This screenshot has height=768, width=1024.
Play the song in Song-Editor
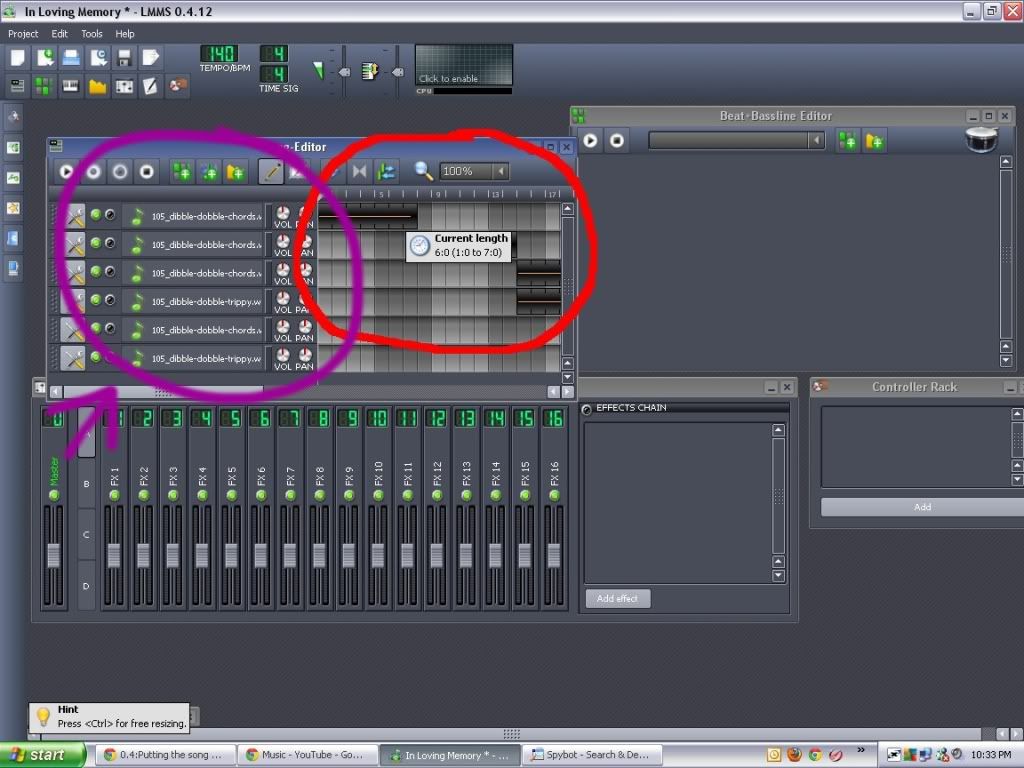click(67, 172)
